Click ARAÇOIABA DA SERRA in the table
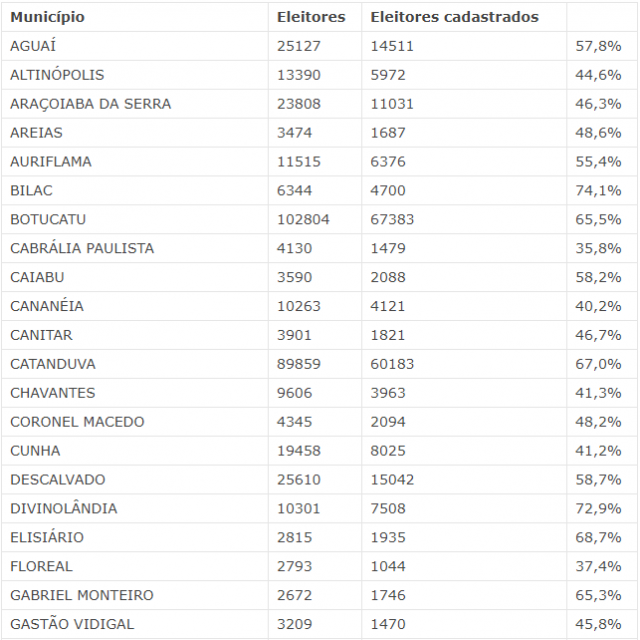 [x=90, y=104]
